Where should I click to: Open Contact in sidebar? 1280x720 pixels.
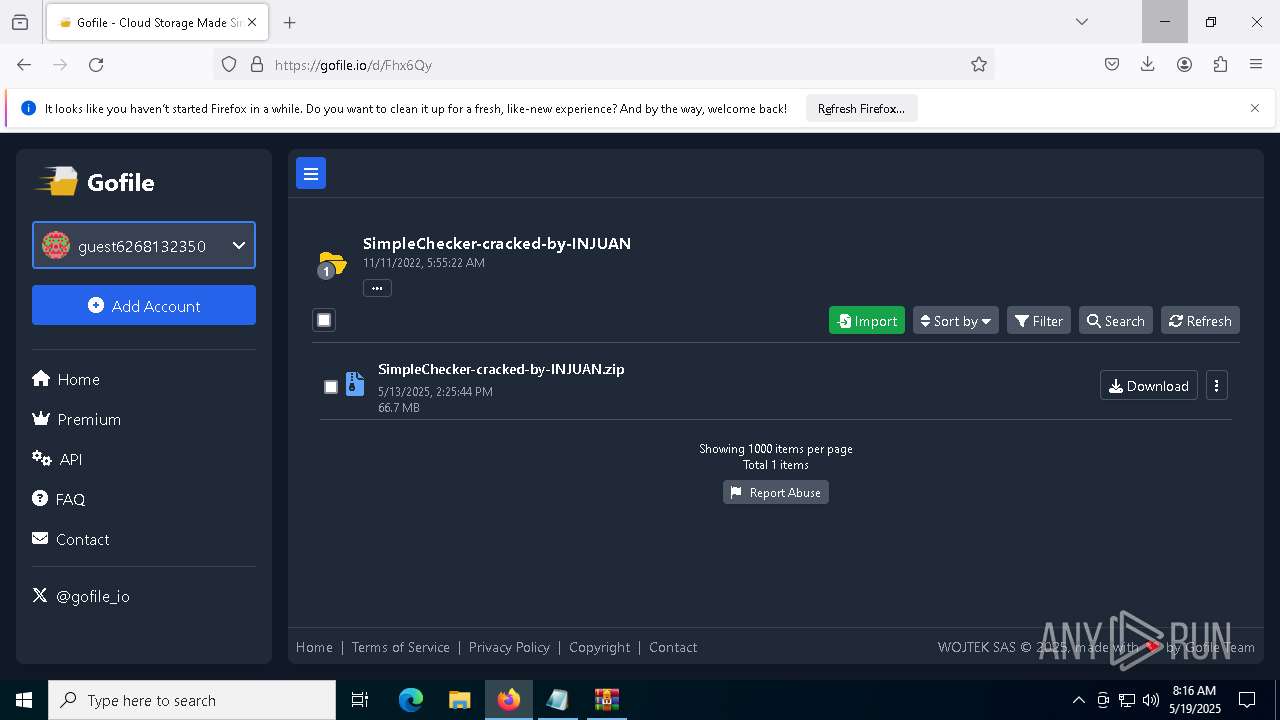(71, 539)
